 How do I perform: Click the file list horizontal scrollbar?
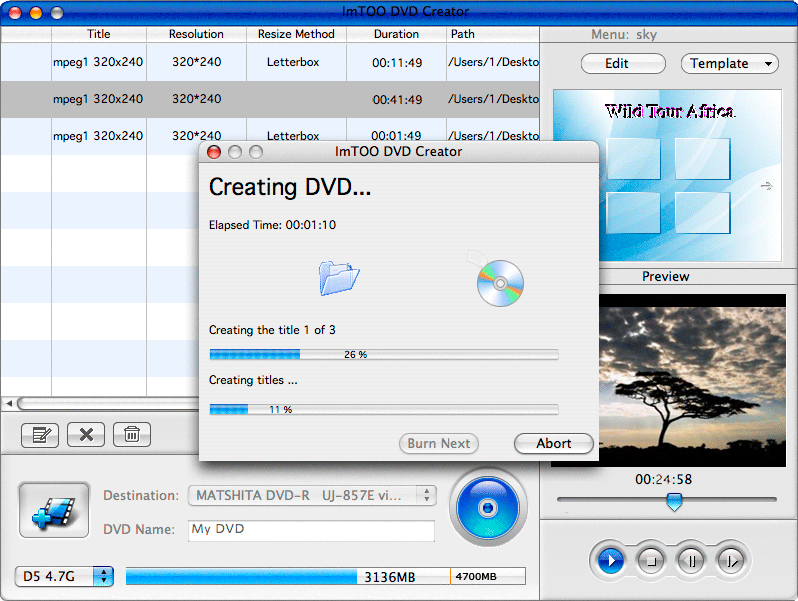pos(108,404)
